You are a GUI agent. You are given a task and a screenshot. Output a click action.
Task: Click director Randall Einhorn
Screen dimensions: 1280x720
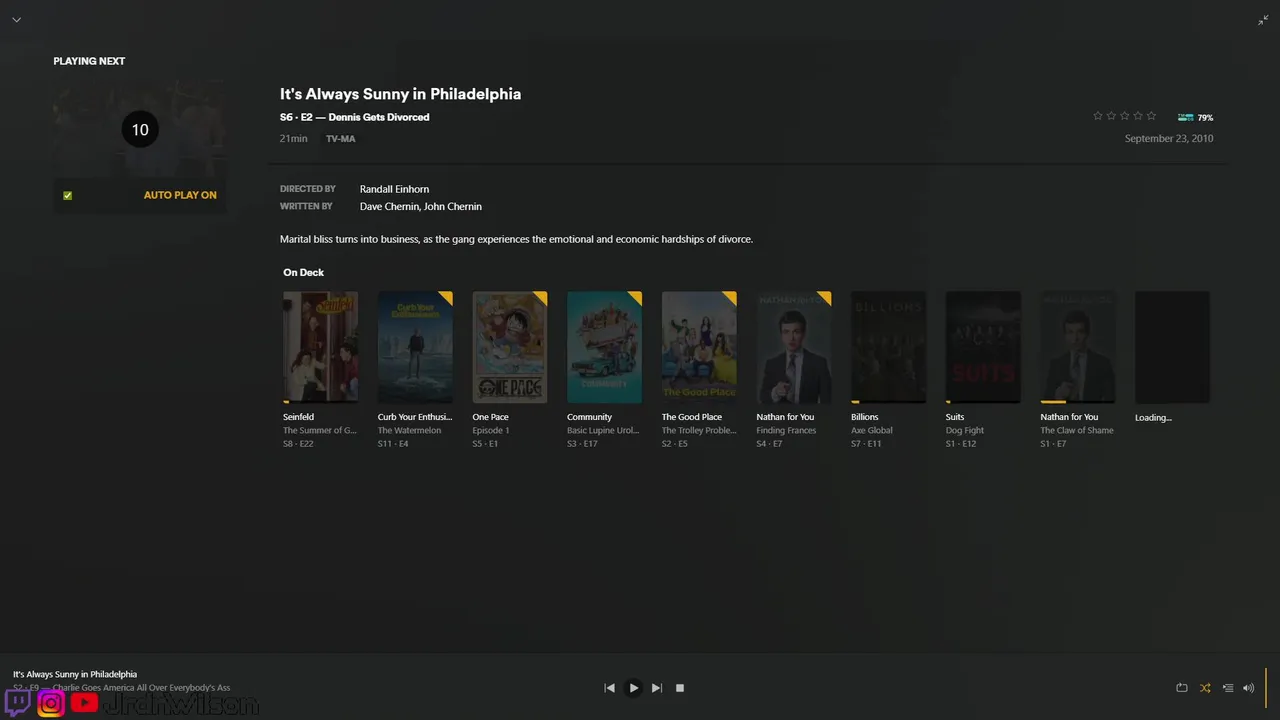point(394,189)
